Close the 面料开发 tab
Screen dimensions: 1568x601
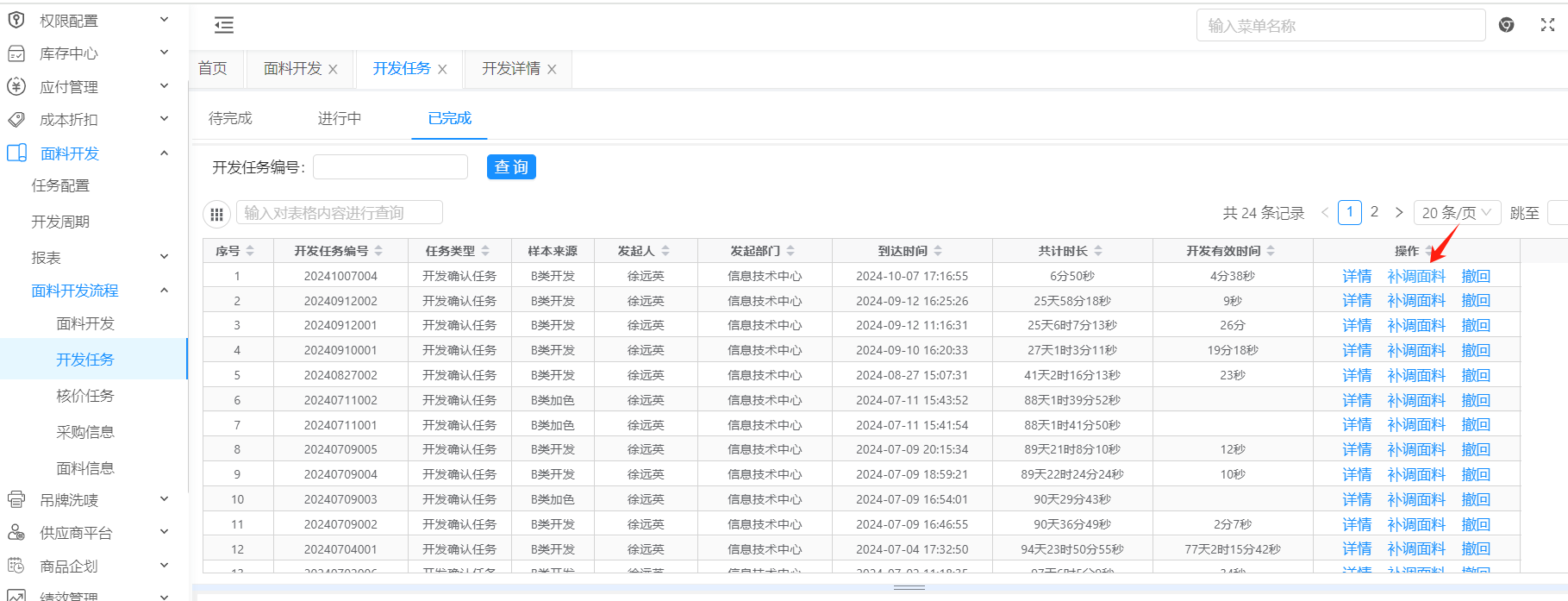[x=333, y=69]
